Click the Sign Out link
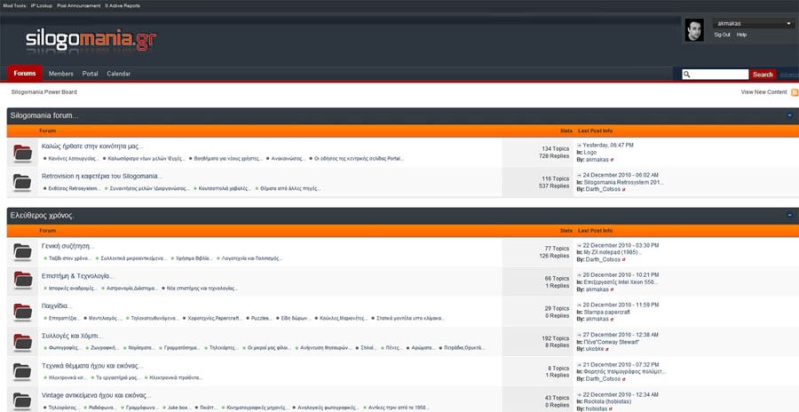 (x=722, y=35)
